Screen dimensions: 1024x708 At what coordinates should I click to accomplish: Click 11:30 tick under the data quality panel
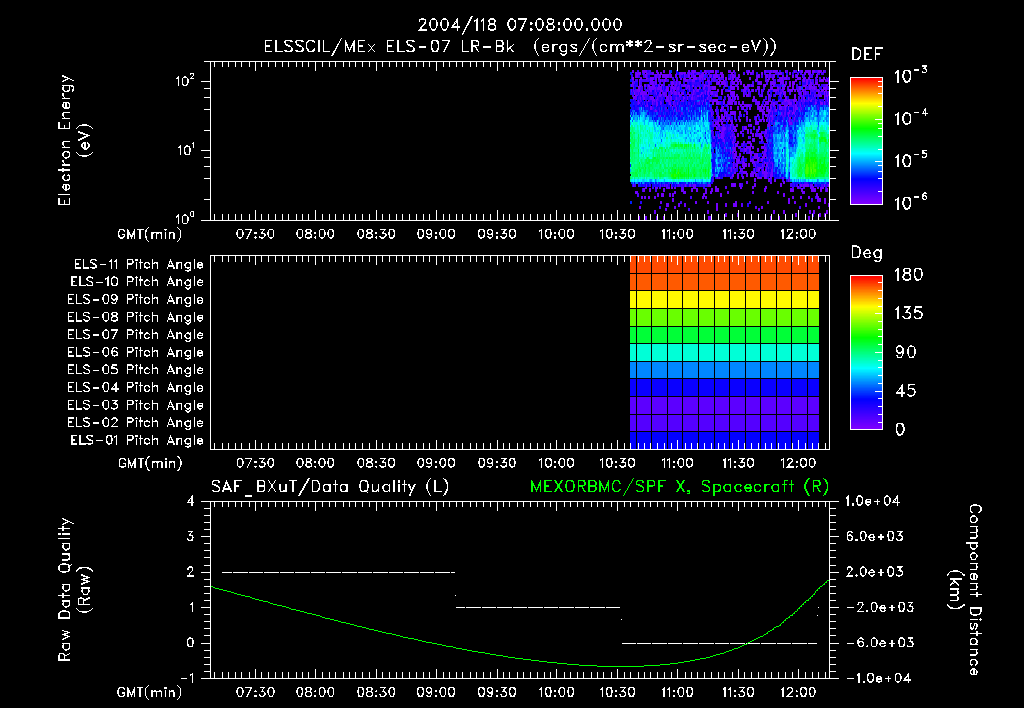[738, 692]
